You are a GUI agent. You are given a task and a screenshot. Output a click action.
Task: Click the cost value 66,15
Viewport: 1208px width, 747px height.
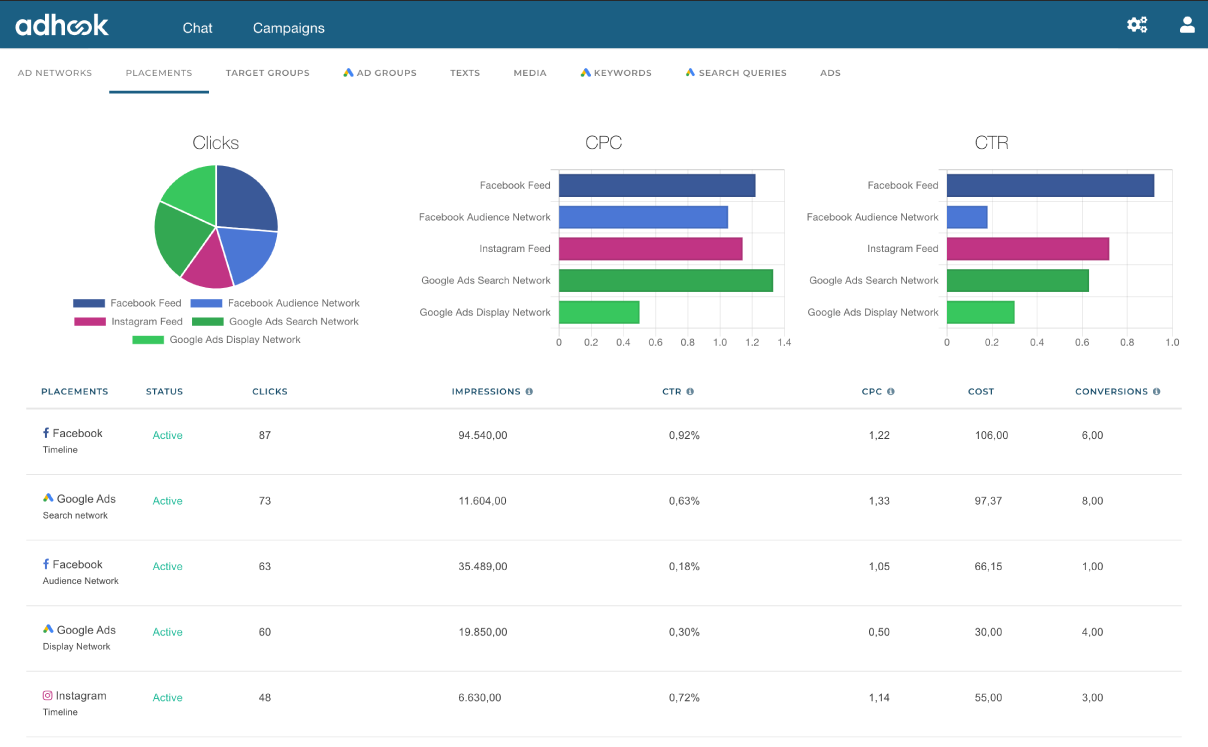tap(988, 567)
